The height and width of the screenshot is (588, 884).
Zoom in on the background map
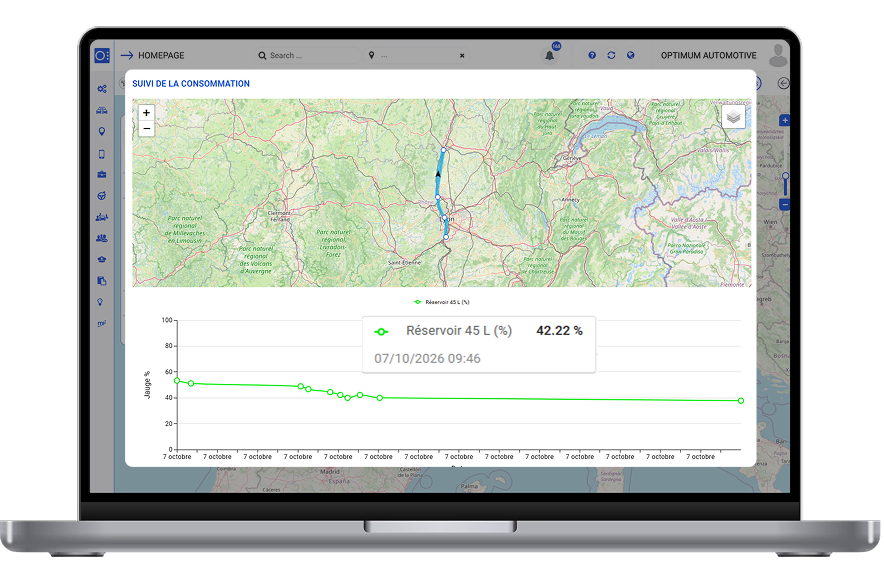[x=785, y=120]
